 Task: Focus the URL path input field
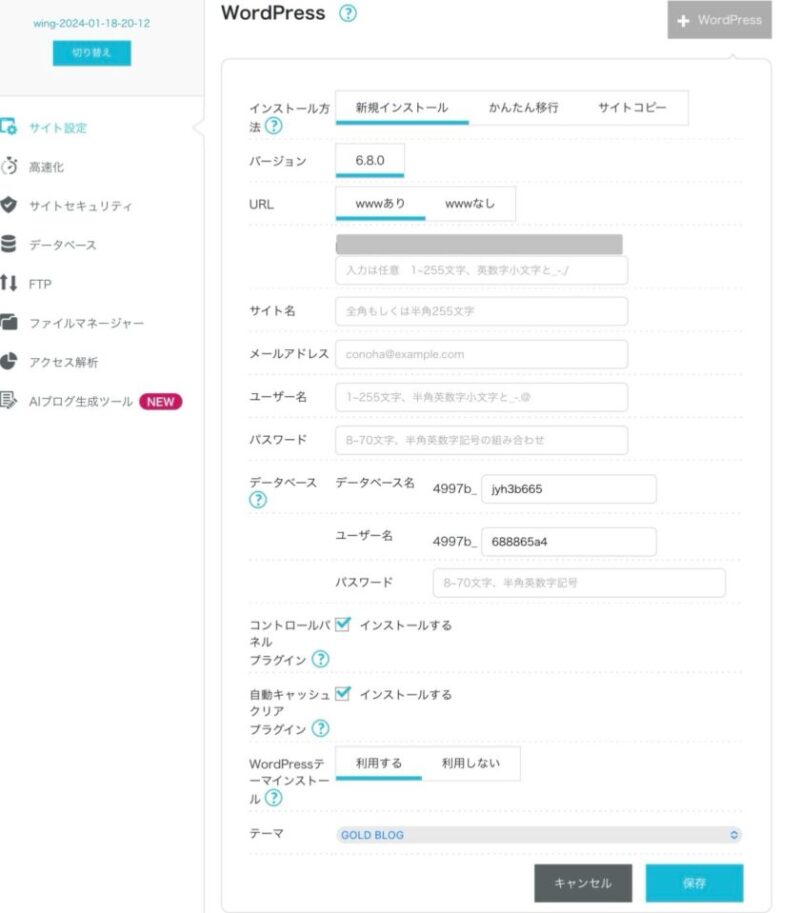tap(482, 270)
